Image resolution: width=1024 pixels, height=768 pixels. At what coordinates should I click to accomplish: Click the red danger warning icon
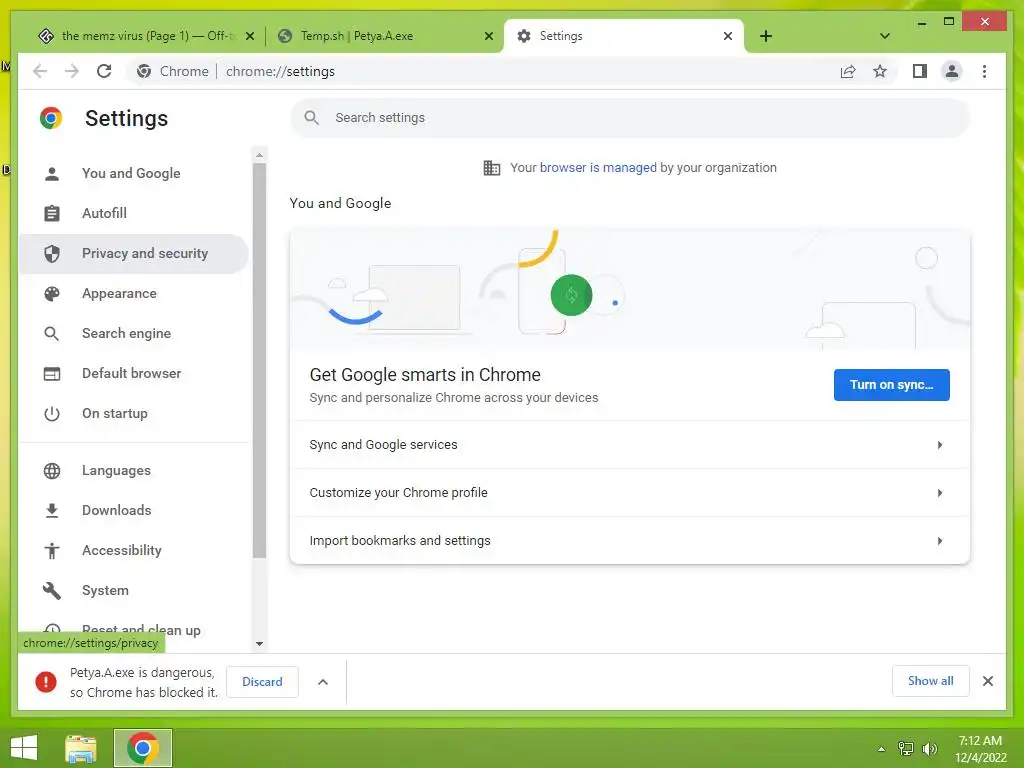click(x=46, y=682)
